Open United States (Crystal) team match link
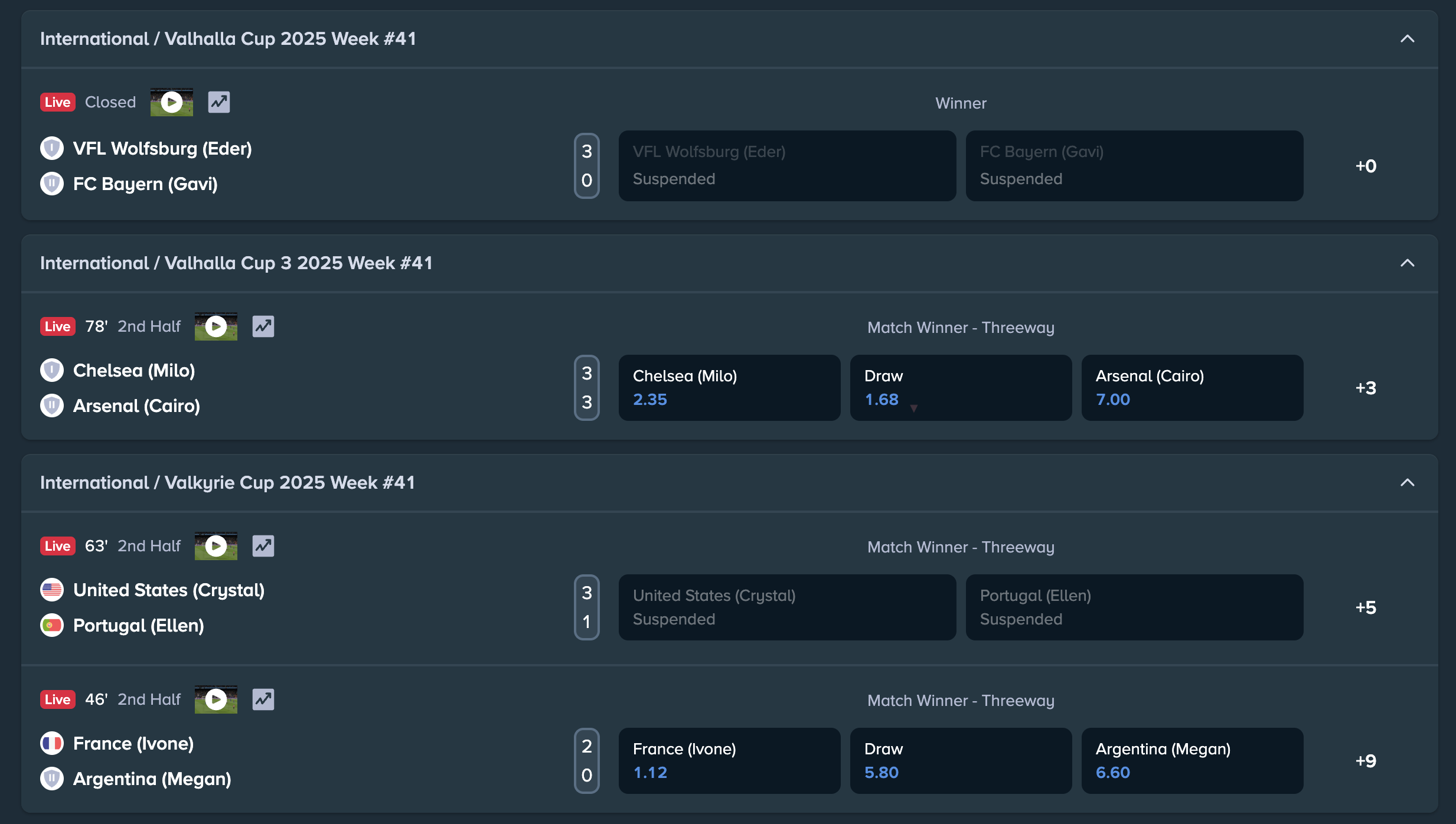1456x824 pixels. pyautogui.click(x=168, y=590)
